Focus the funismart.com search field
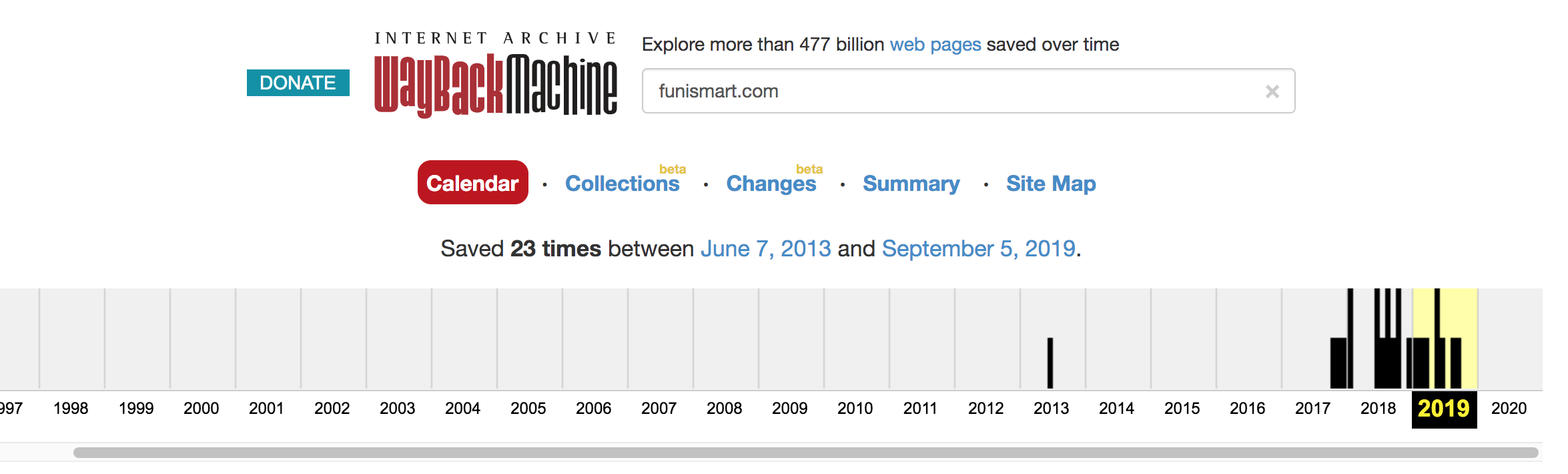Viewport: 1568px width, 474px height. (968, 91)
